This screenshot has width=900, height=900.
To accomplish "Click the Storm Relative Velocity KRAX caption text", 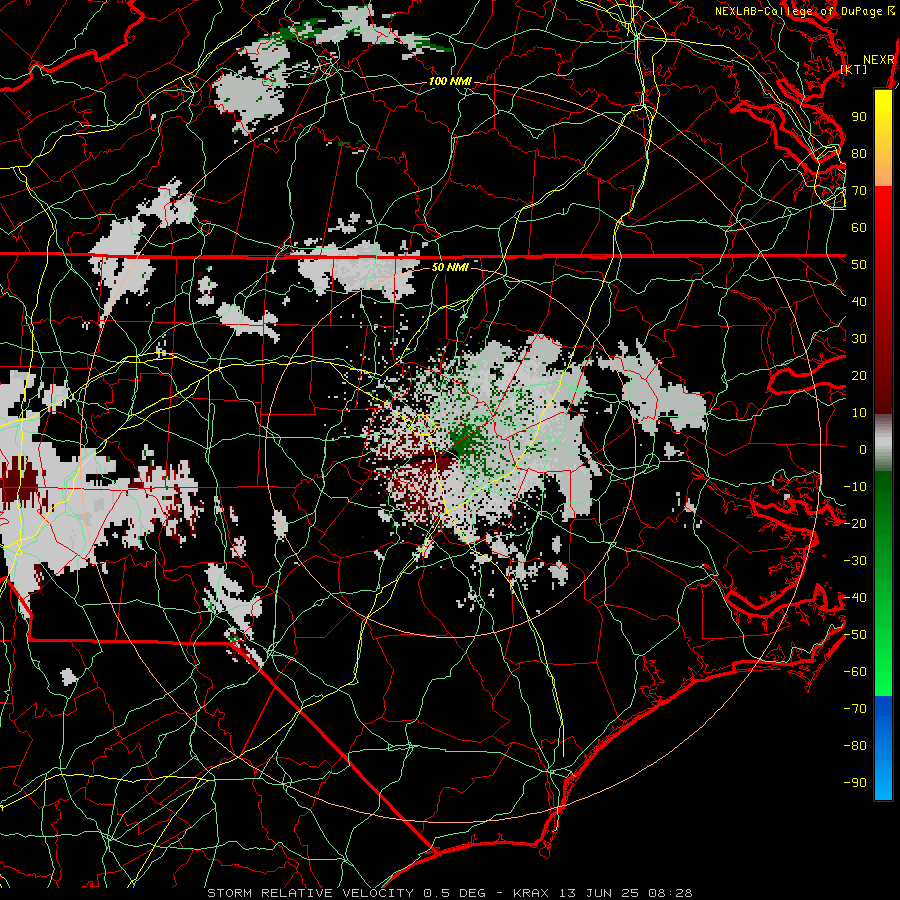I will 450,893.
